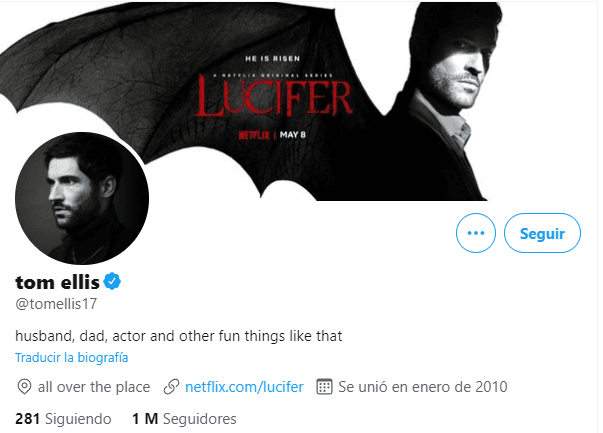Open the three-dot more options menu
This screenshot has width=603, height=433.
(x=475, y=233)
